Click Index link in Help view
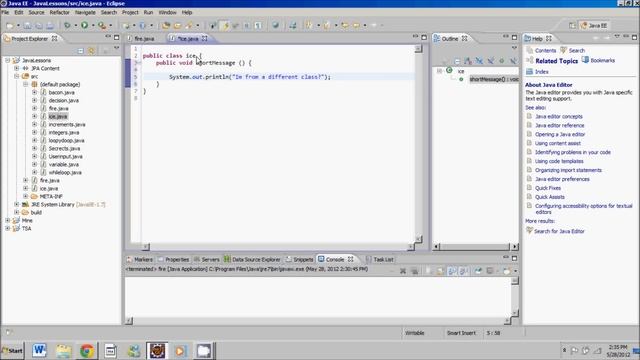 542,71
